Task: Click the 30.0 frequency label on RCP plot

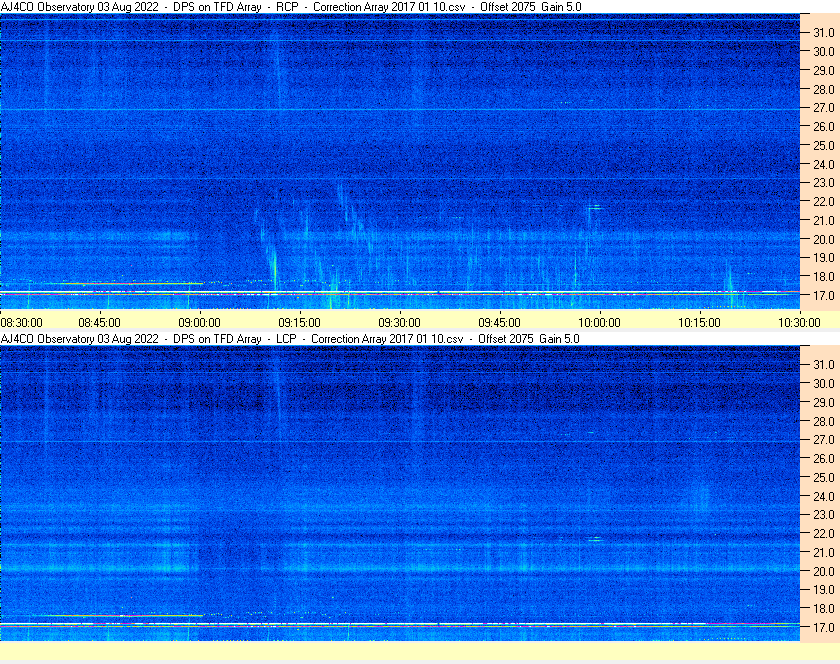Action: (824, 51)
